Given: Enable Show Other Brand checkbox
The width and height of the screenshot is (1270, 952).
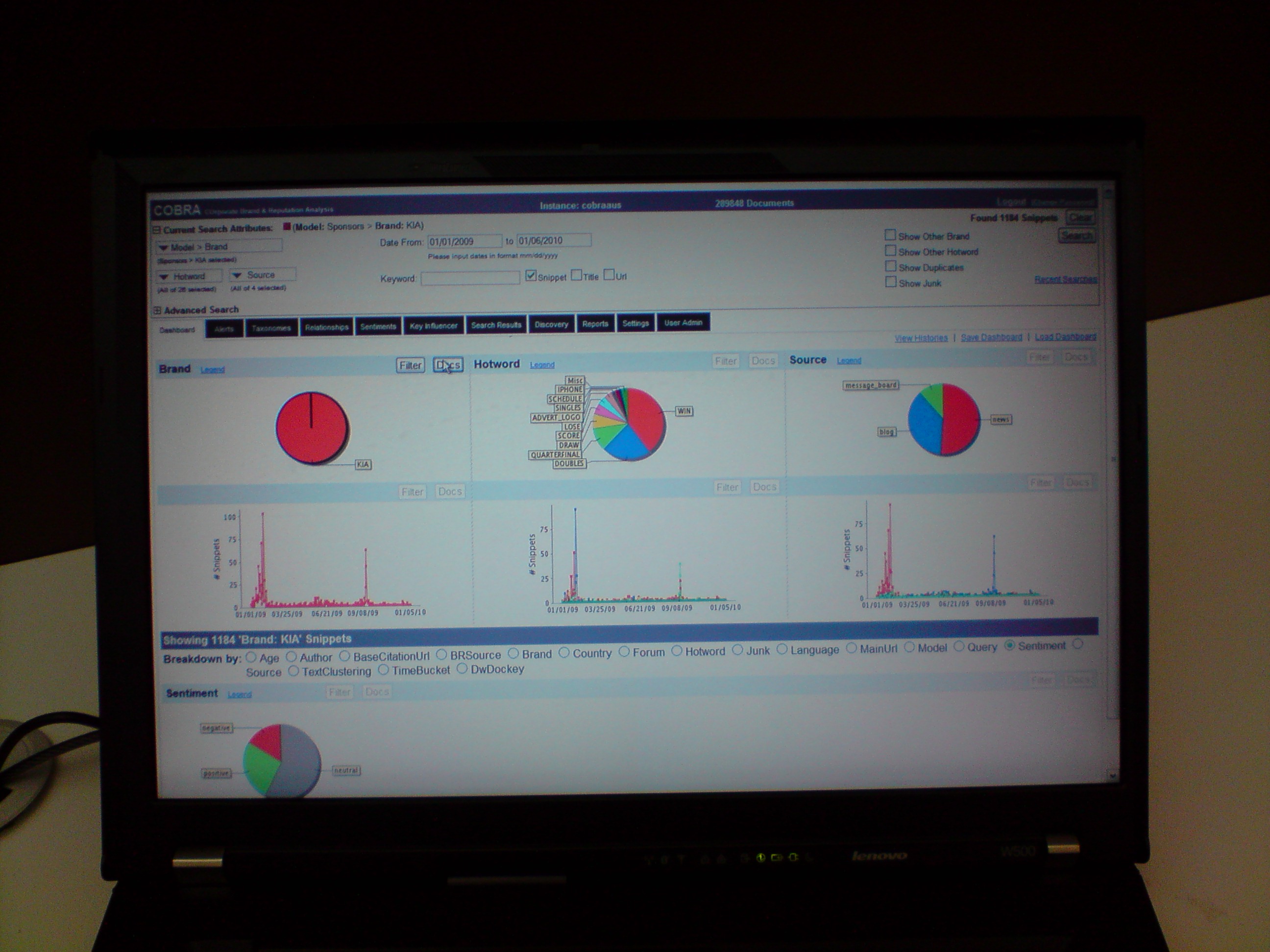Looking at the screenshot, I should 890,235.
